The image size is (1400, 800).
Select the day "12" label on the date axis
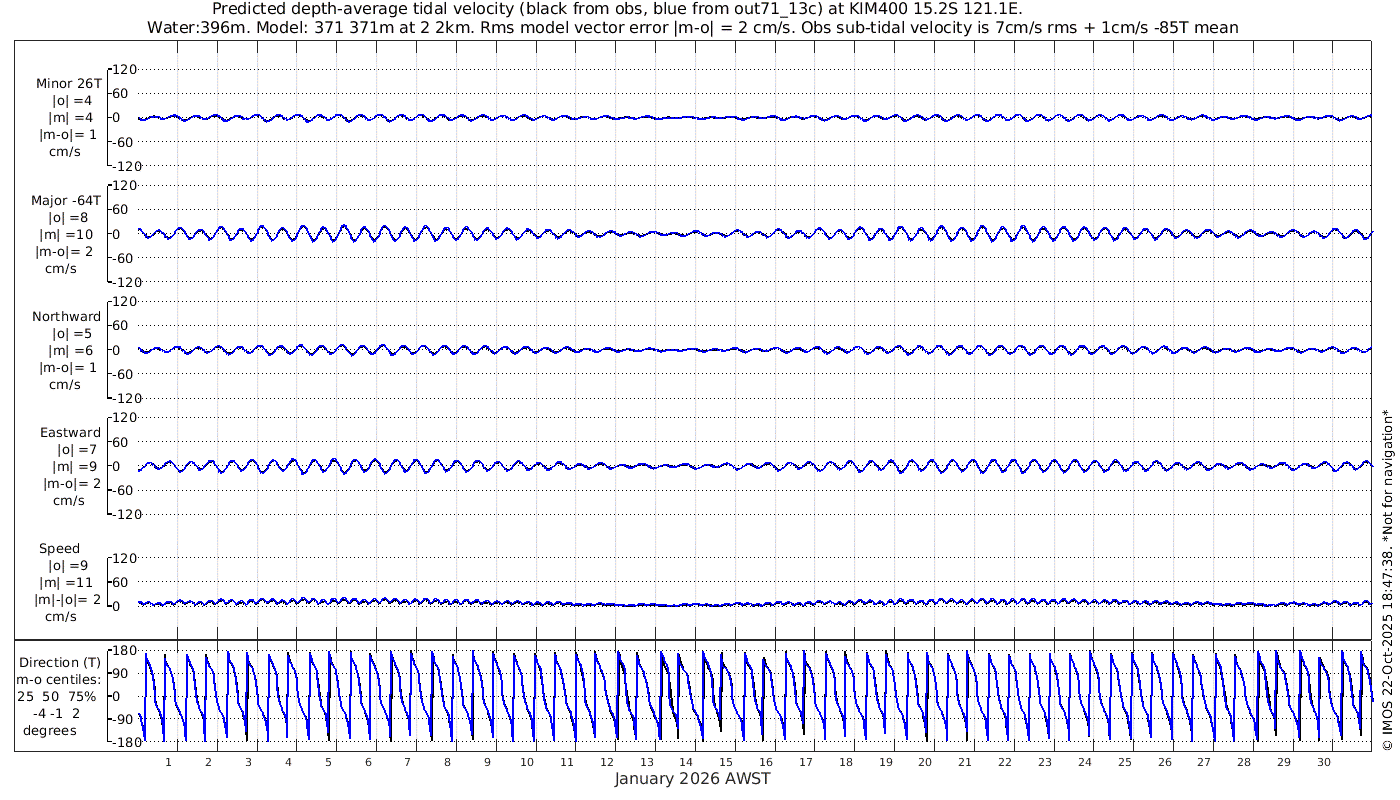click(x=607, y=762)
